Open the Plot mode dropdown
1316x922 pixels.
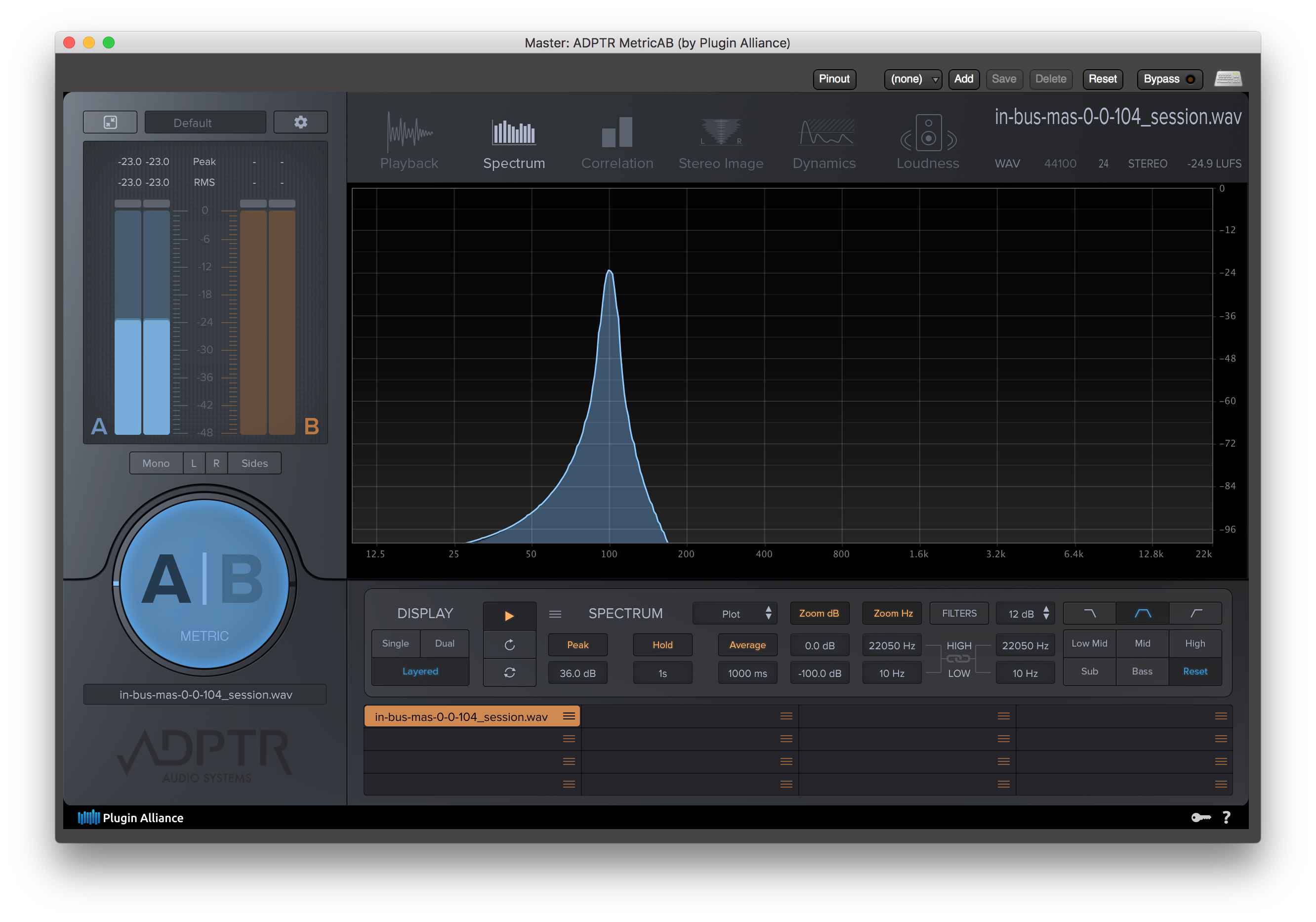coord(735,614)
